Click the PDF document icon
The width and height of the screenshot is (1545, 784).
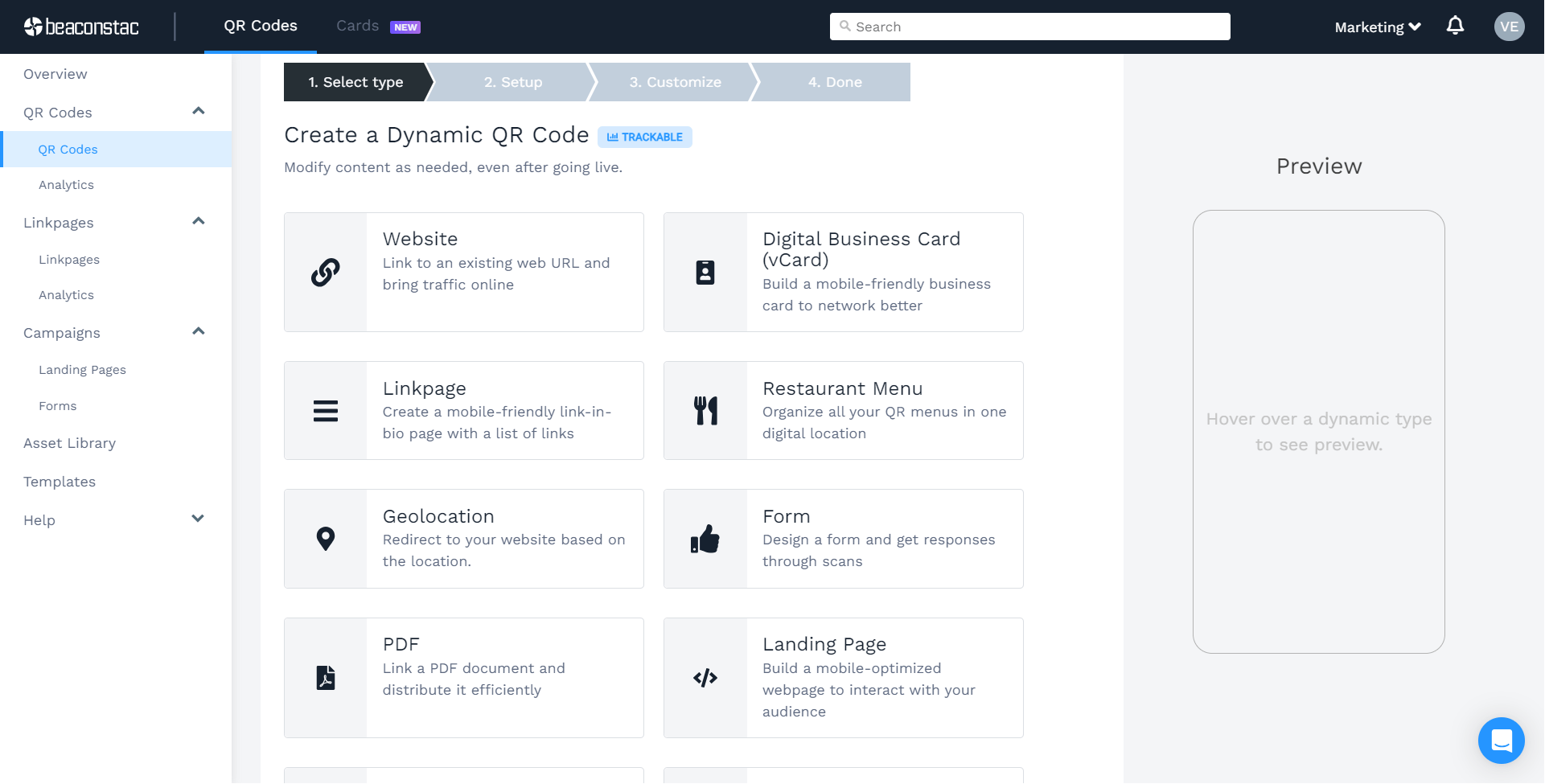click(326, 678)
